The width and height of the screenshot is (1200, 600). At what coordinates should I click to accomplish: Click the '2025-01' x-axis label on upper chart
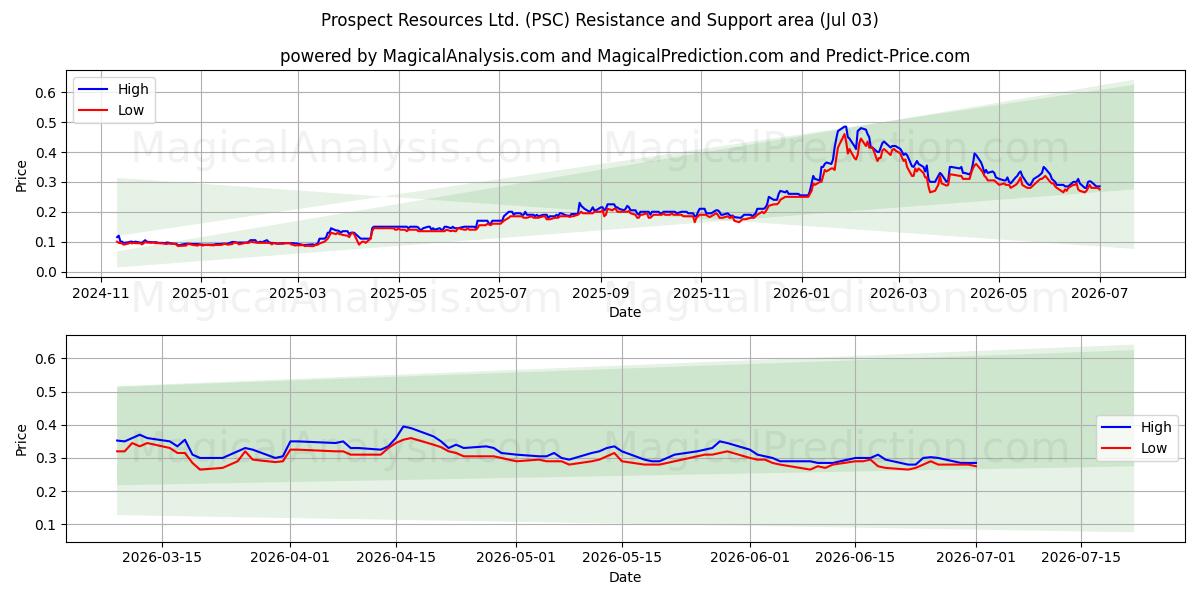[201, 293]
